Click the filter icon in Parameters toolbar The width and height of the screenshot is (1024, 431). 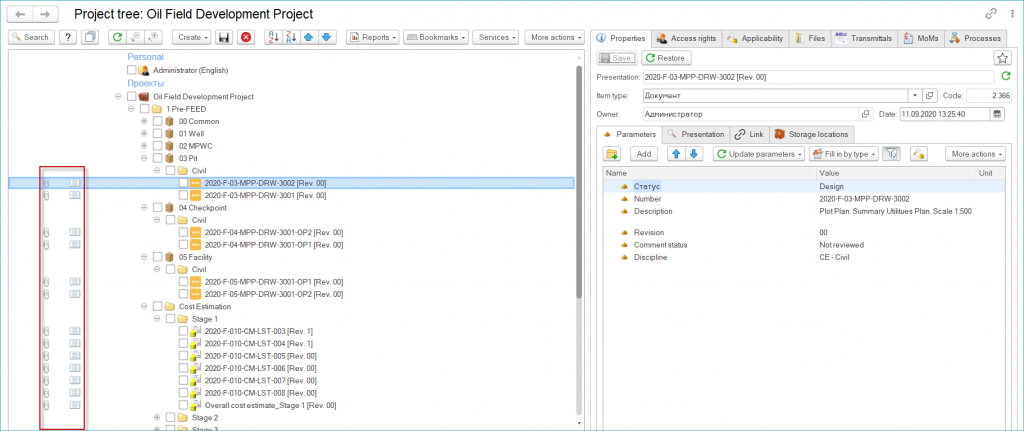point(894,154)
